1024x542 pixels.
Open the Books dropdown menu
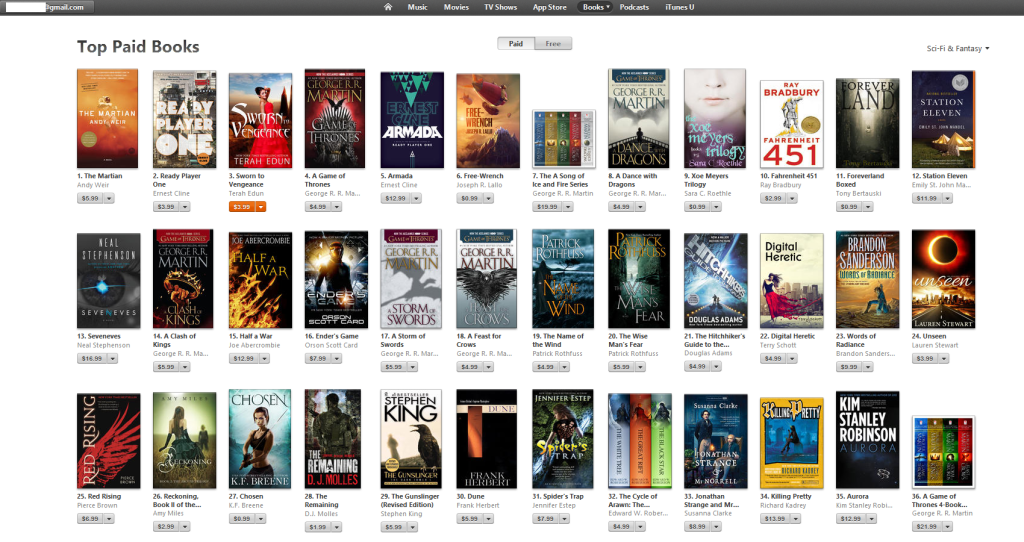pyautogui.click(x=595, y=7)
